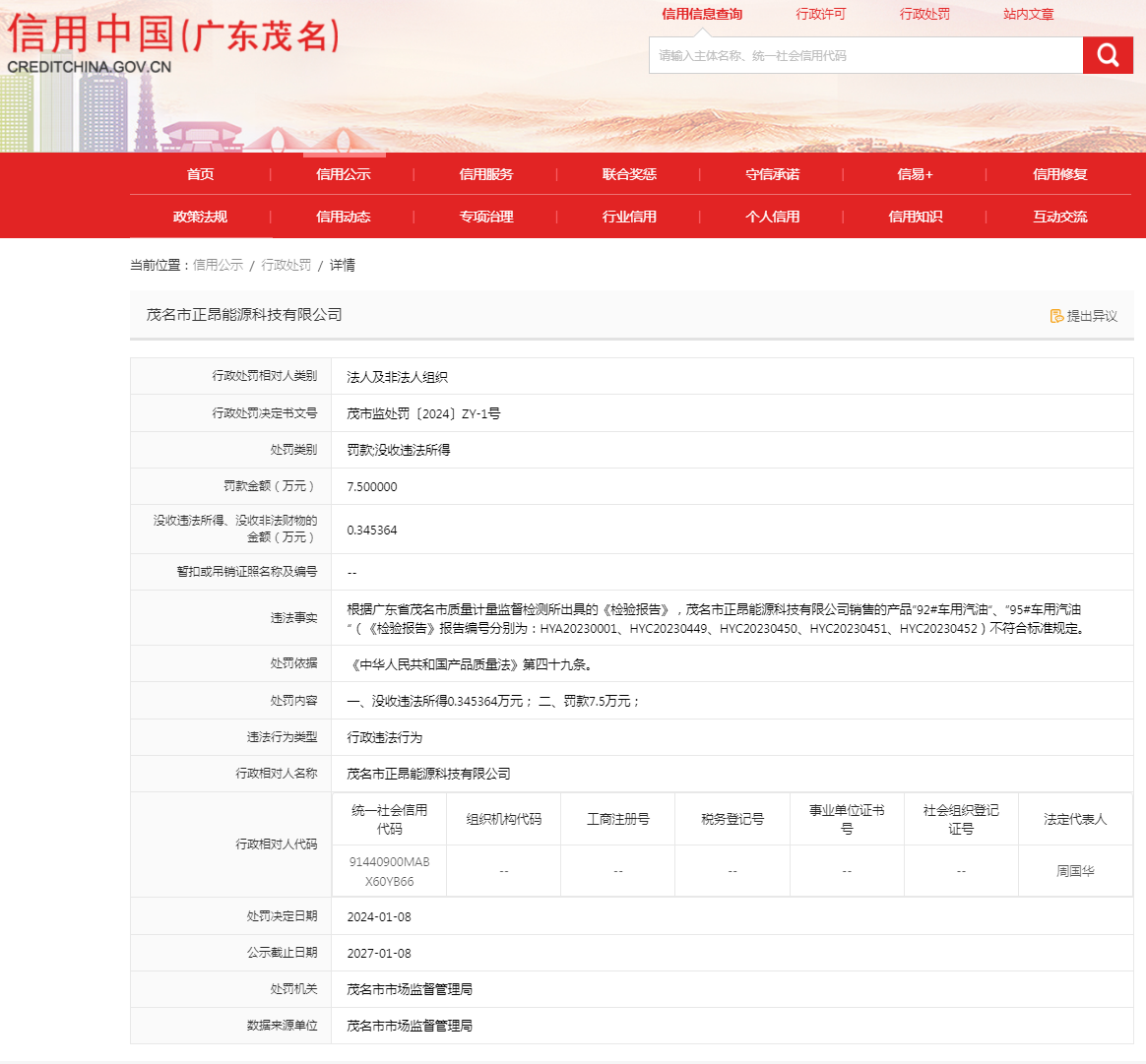Viewport: 1146px width, 1064px height.
Task: Select the penalty type 罚款;没收违法所得
Action: pos(399,450)
